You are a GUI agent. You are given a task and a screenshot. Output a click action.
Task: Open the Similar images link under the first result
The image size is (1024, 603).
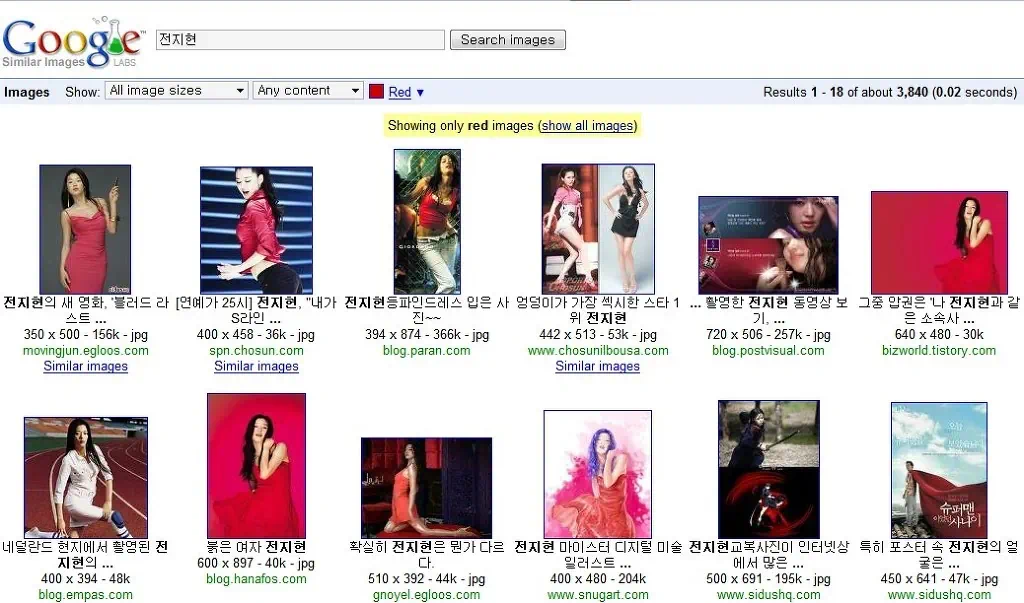click(85, 366)
